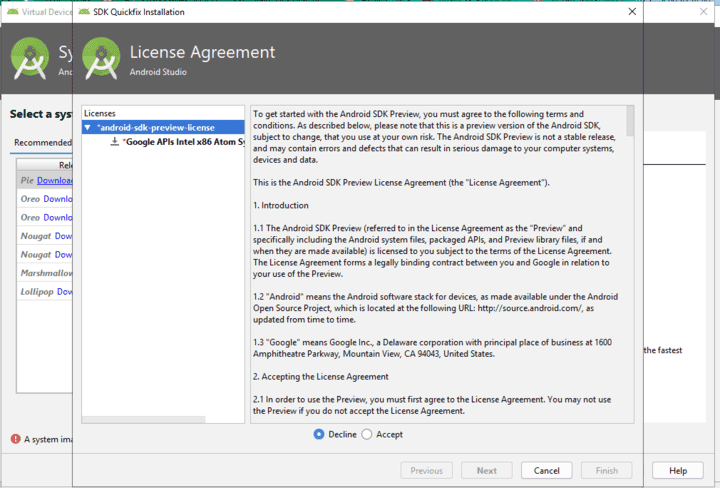Image resolution: width=720 pixels, height=488 pixels.
Task: Click the Licenses panel header label
Action: [x=100, y=113]
